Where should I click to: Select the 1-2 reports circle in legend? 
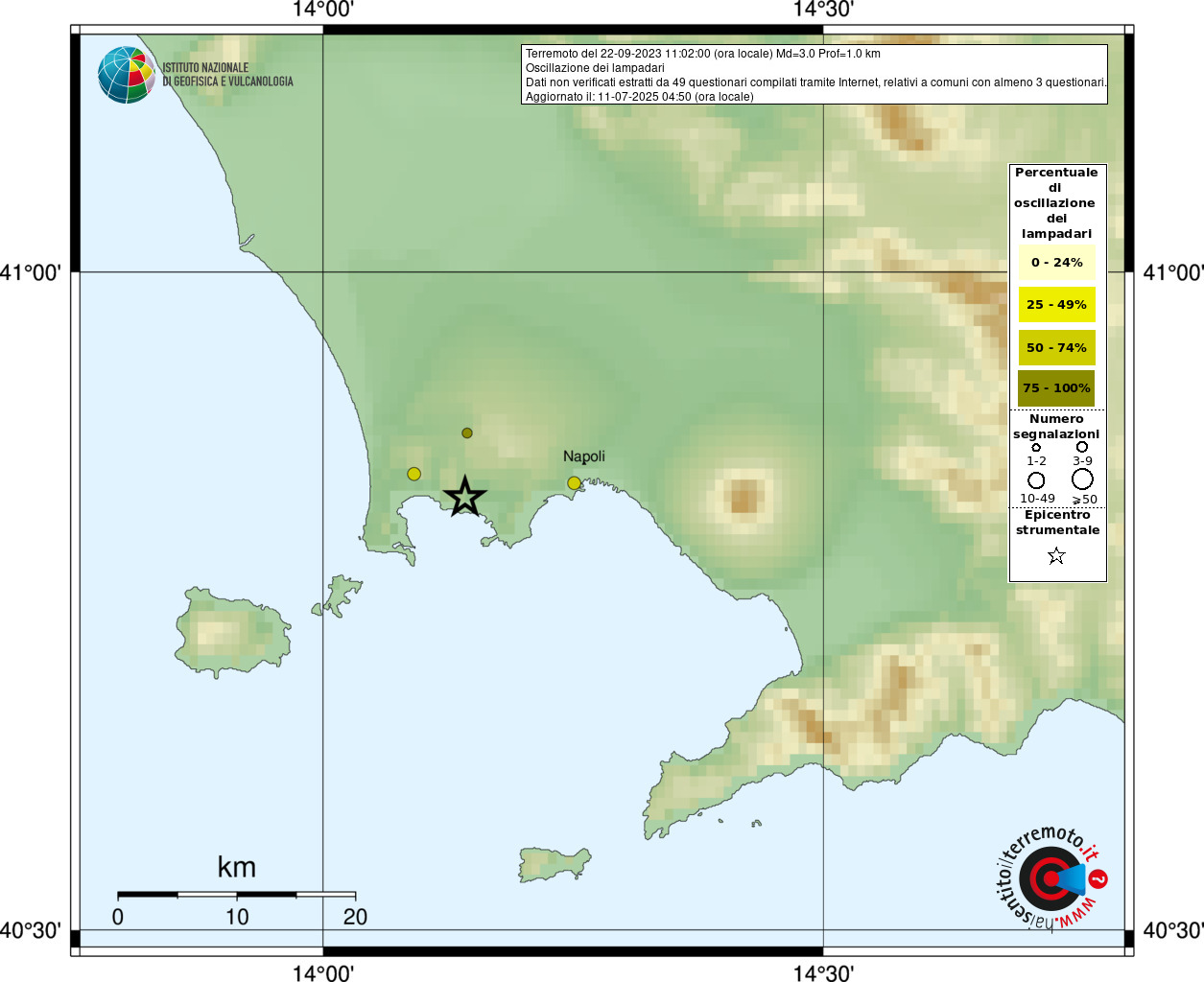1036,448
